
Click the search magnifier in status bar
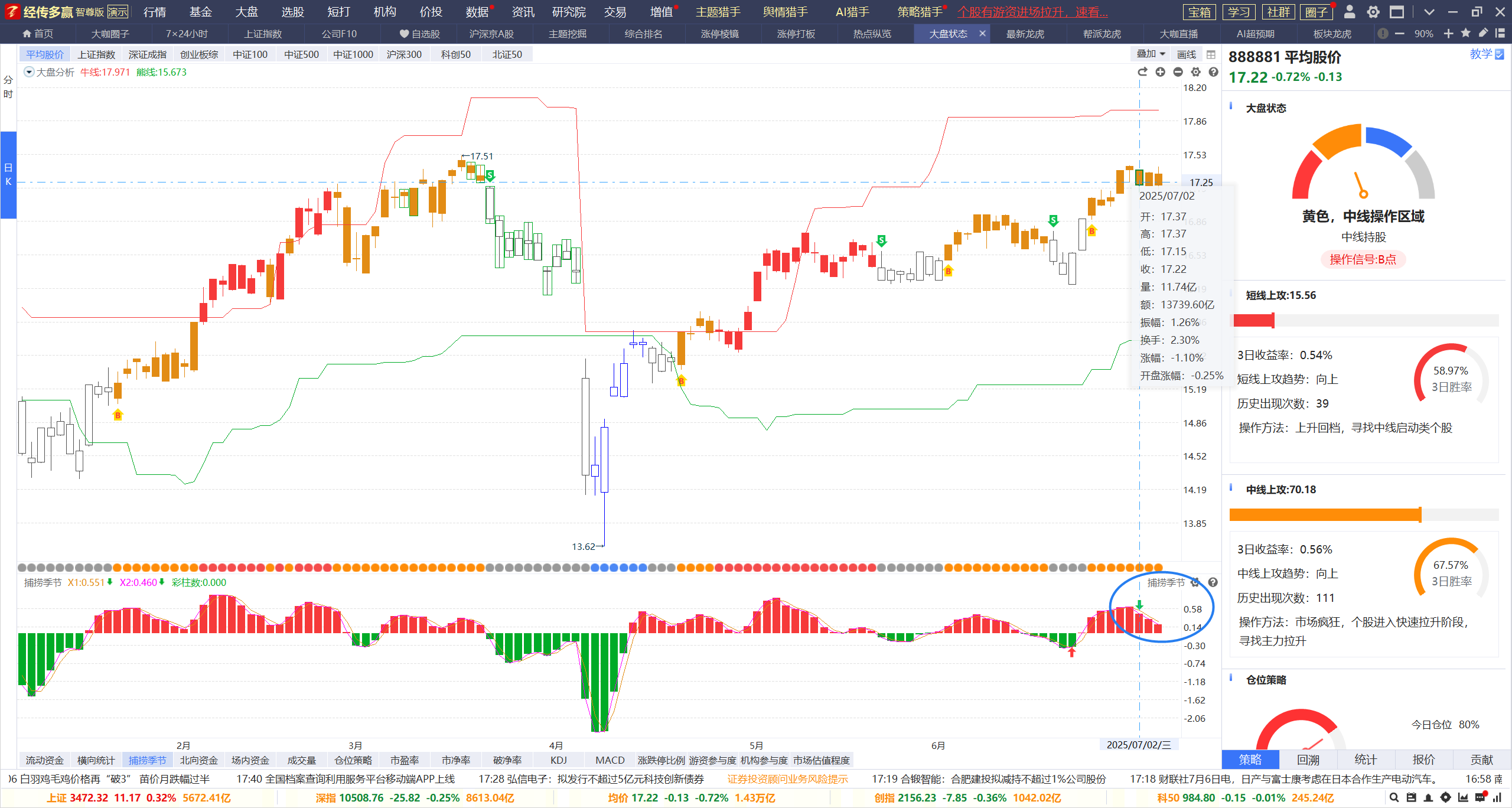(1394, 797)
